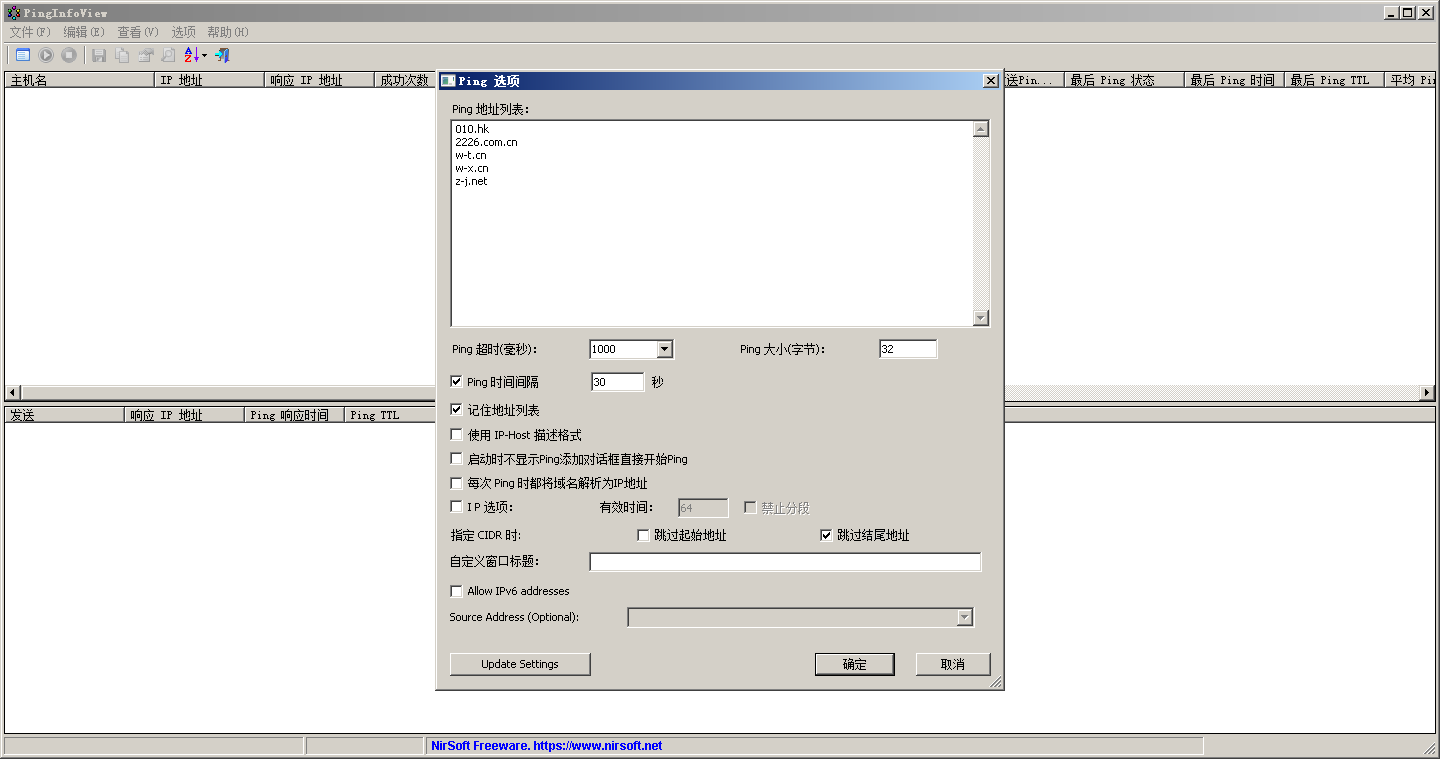Click the Copy selected items icon
The height and width of the screenshot is (759, 1440).
(x=121, y=55)
